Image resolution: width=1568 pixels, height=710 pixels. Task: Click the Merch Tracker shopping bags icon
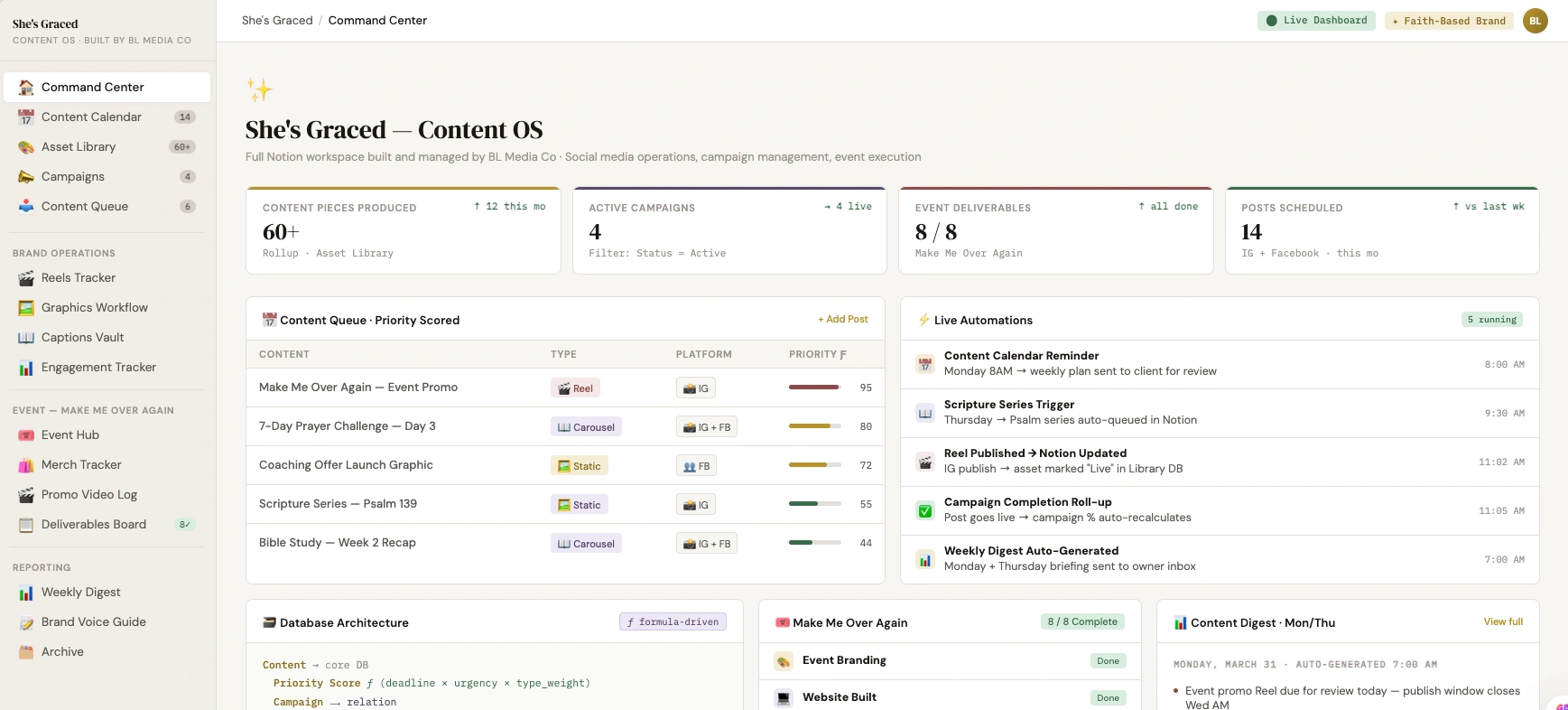click(x=26, y=465)
